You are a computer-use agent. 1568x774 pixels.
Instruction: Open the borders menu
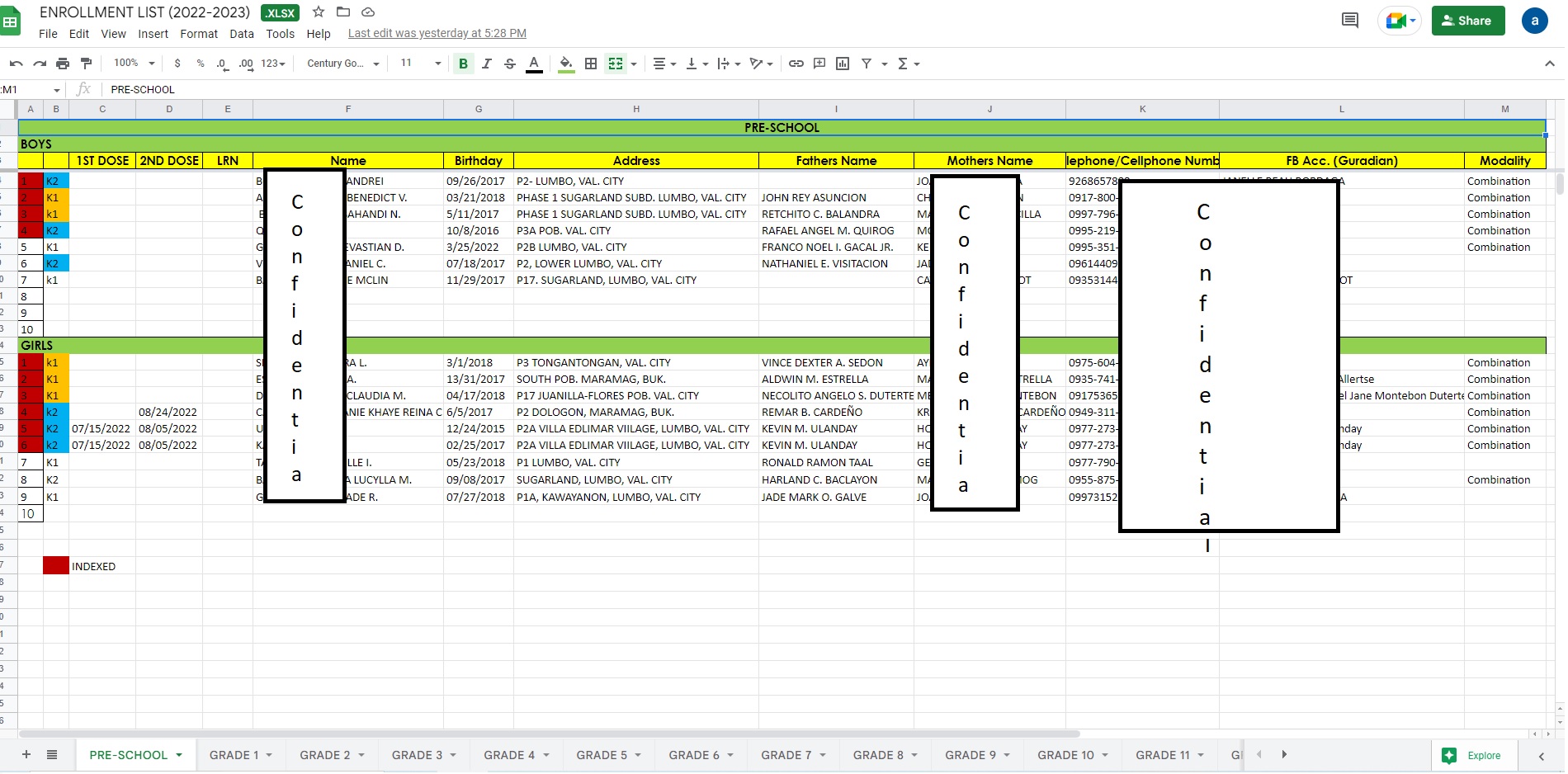pos(591,64)
